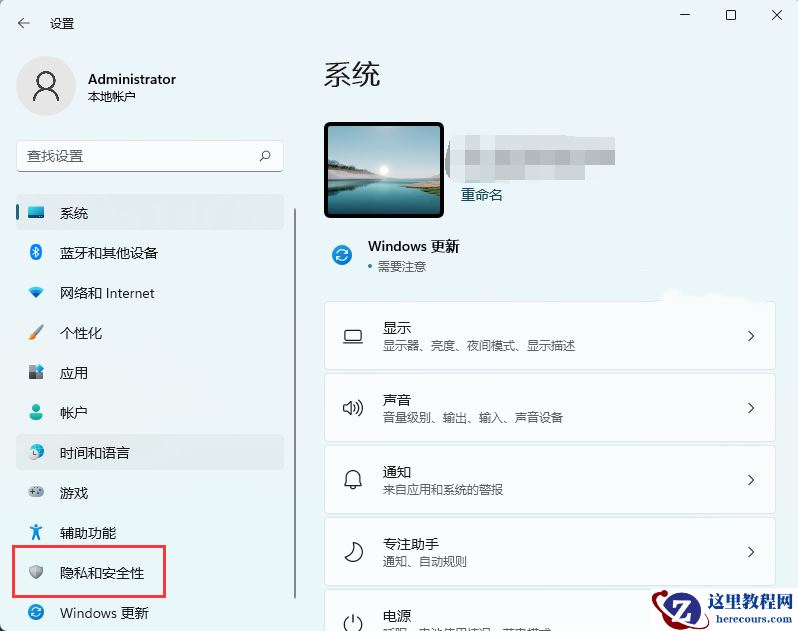798x631 pixels.
Task: Expand the 显示 row chevron
Action: [x=751, y=336]
